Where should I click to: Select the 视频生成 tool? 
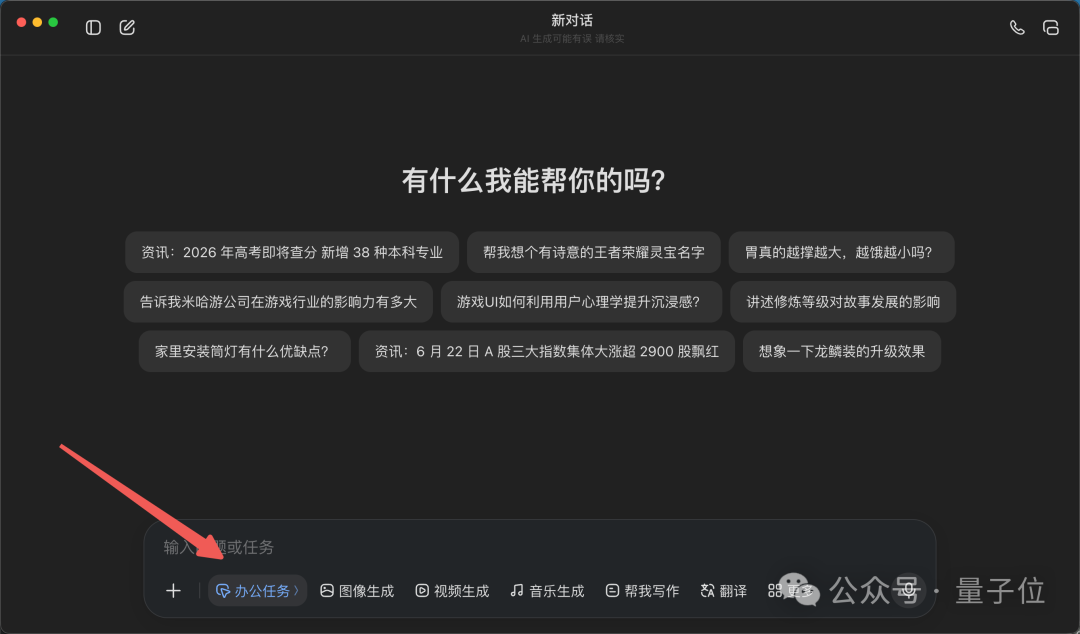coord(452,591)
